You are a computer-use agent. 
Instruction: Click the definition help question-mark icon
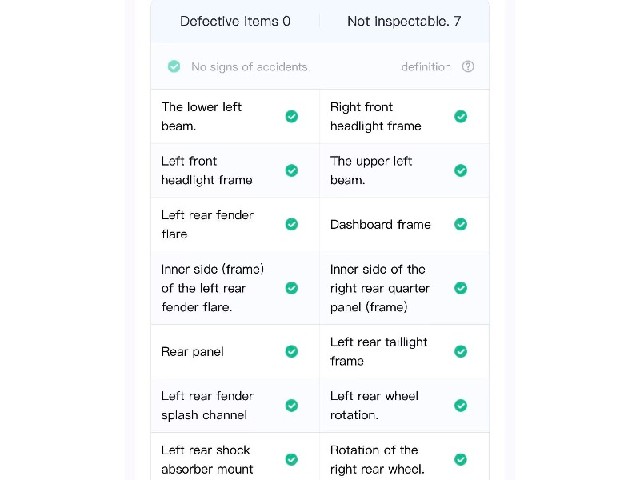(468, 67)
